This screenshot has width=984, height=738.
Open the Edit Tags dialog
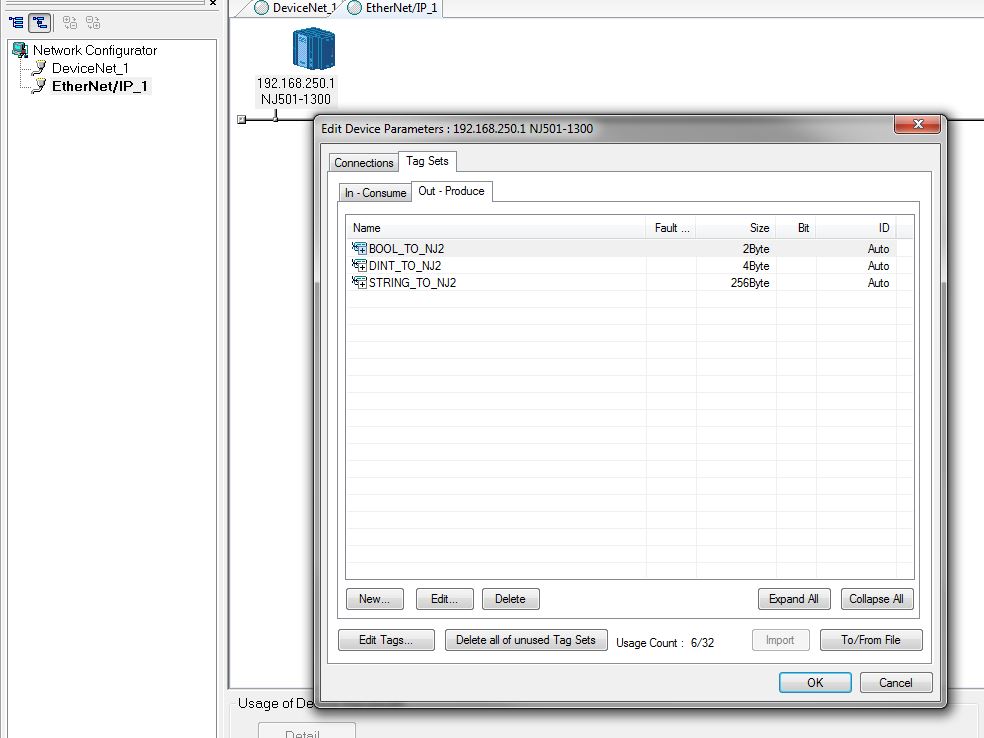point(386,640)
